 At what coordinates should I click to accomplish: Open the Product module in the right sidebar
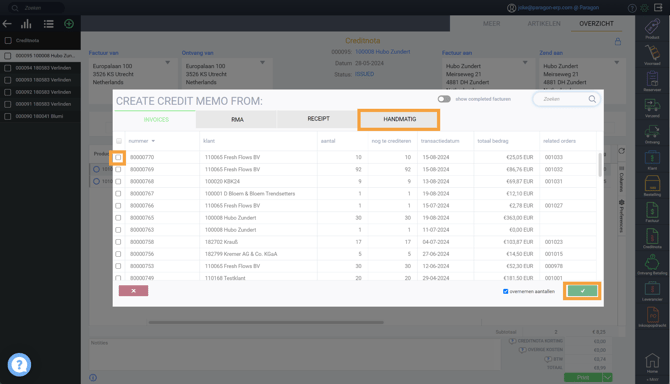point(652,28)
